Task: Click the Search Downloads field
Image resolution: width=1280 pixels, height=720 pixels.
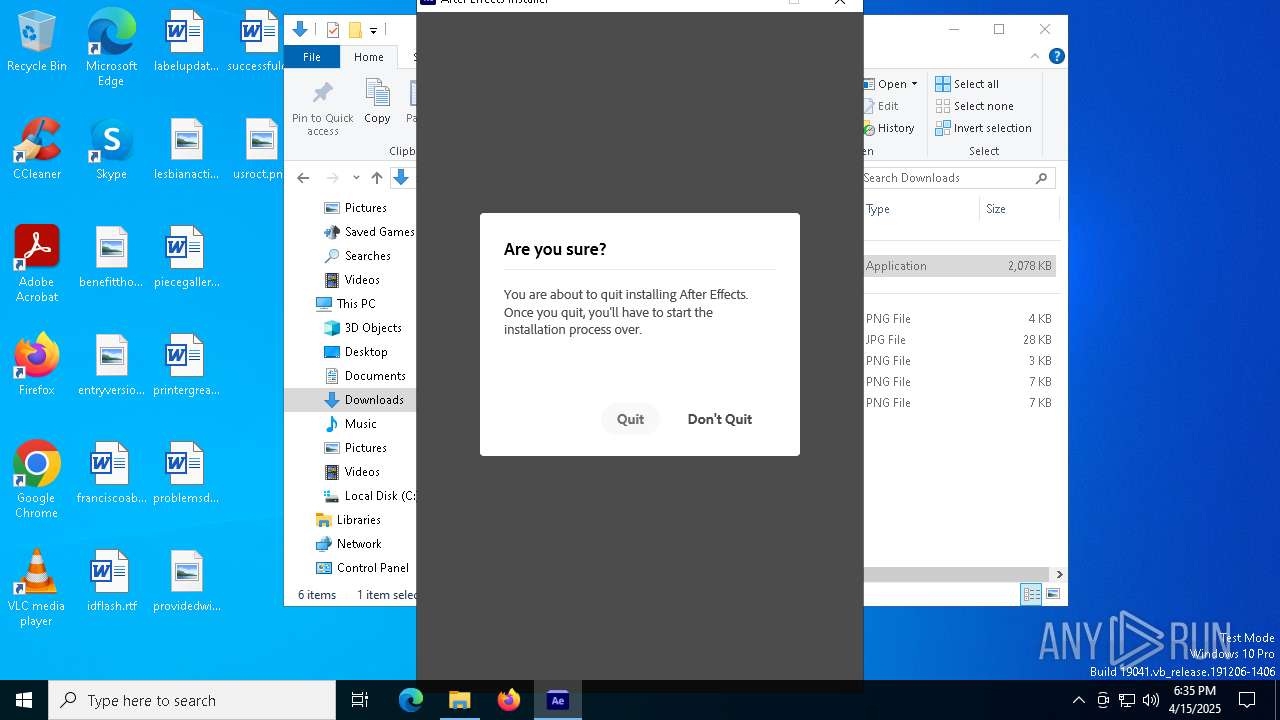Action: coord(958,178)
